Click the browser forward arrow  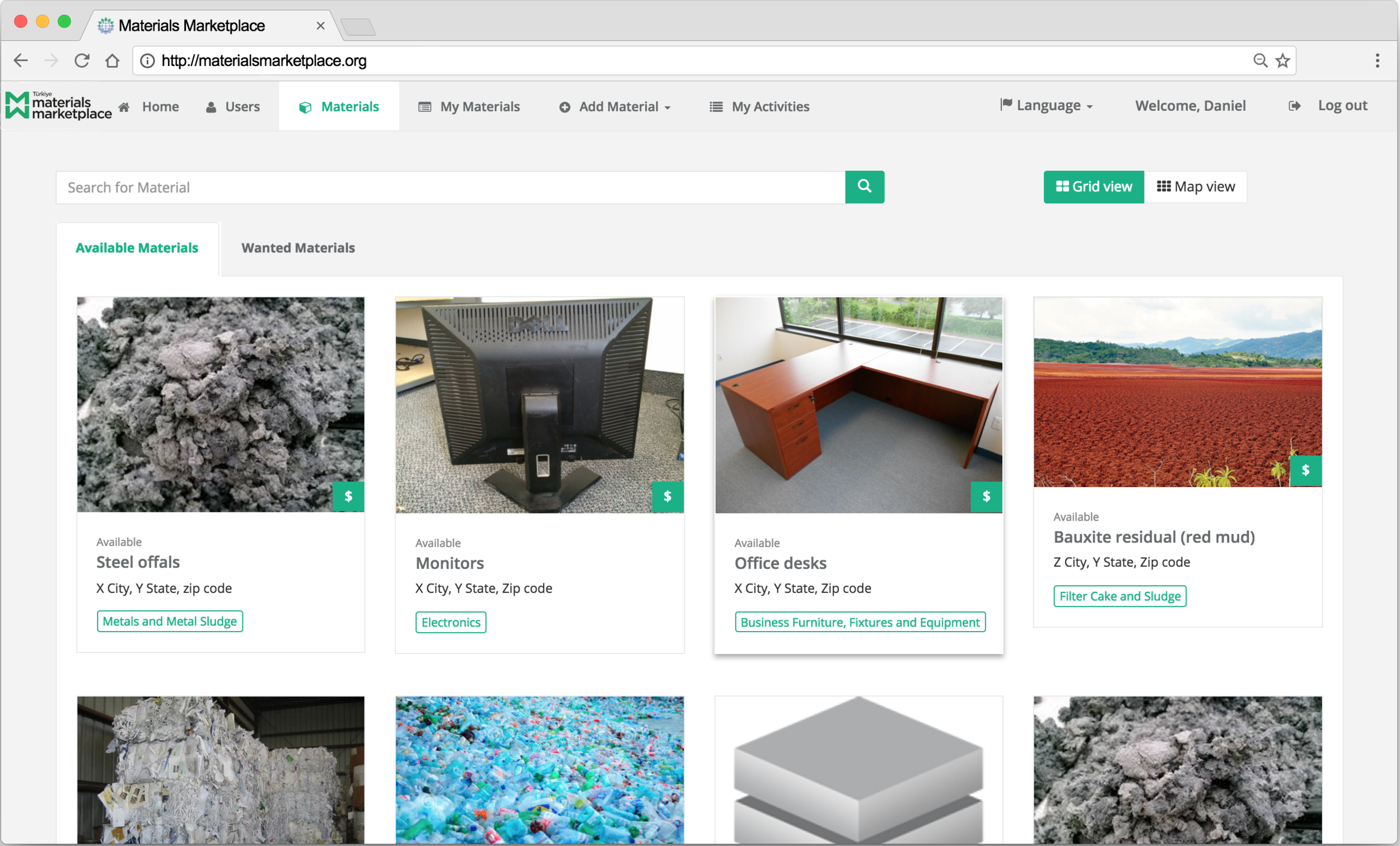tap(51, 60)
